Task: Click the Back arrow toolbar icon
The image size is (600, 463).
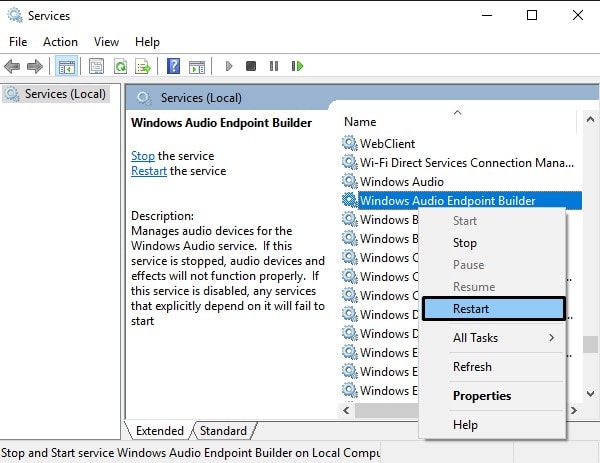Action: [12, 66]
